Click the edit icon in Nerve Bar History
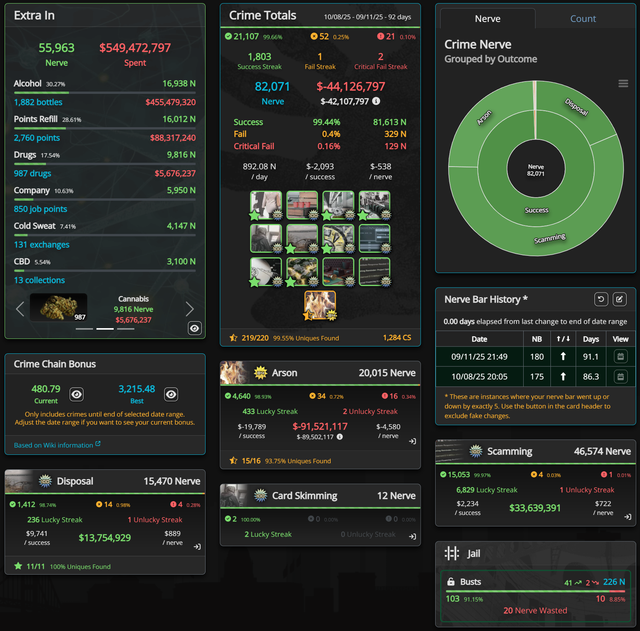The height and width of the screenshot is (631, 640). (619, 299)
